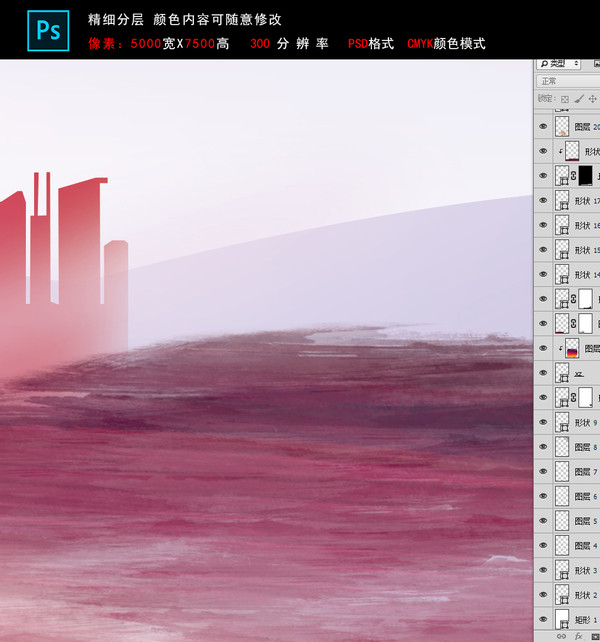Open the fx layer style icon
This screenshot has height=642, width=600.
point(578,636)
